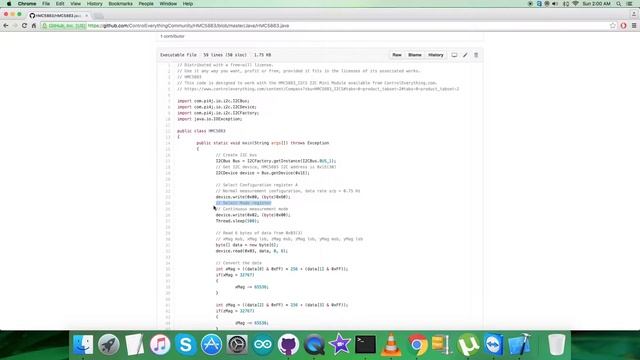Open TeamViewer from the dock
640x360 pixels.
(x=493, y=345)
